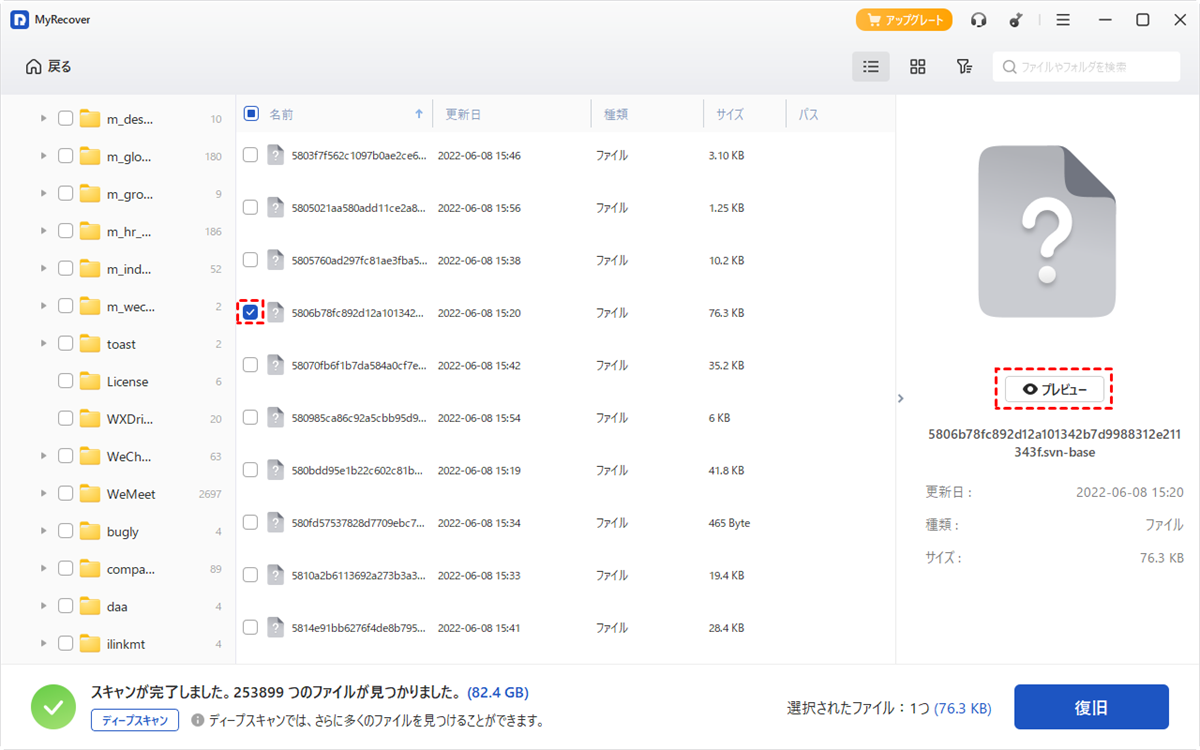Viewport: 1200px width, 750px height.
Task: Click the bugly folder icon
Action: pyautogui.click(x=90, y=532)
